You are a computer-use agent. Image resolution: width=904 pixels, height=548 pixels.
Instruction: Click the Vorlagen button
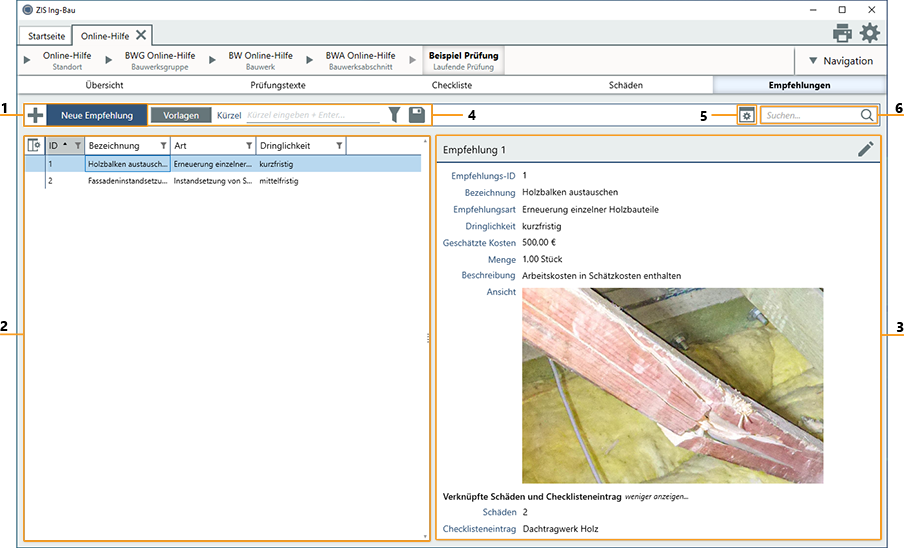181,115
